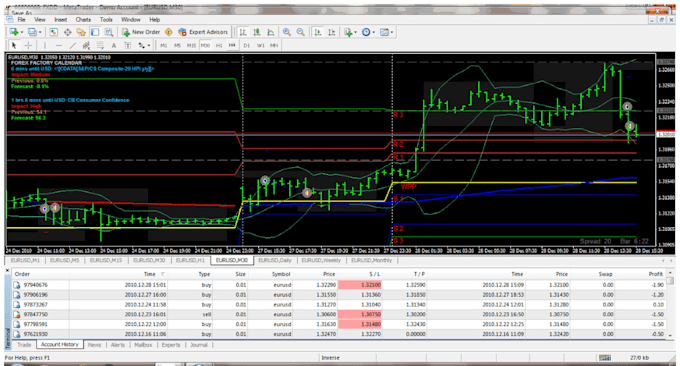Select the Fibonacci retracement tool
The width and height of the screenshot is (680, 366).
point(100,45)
